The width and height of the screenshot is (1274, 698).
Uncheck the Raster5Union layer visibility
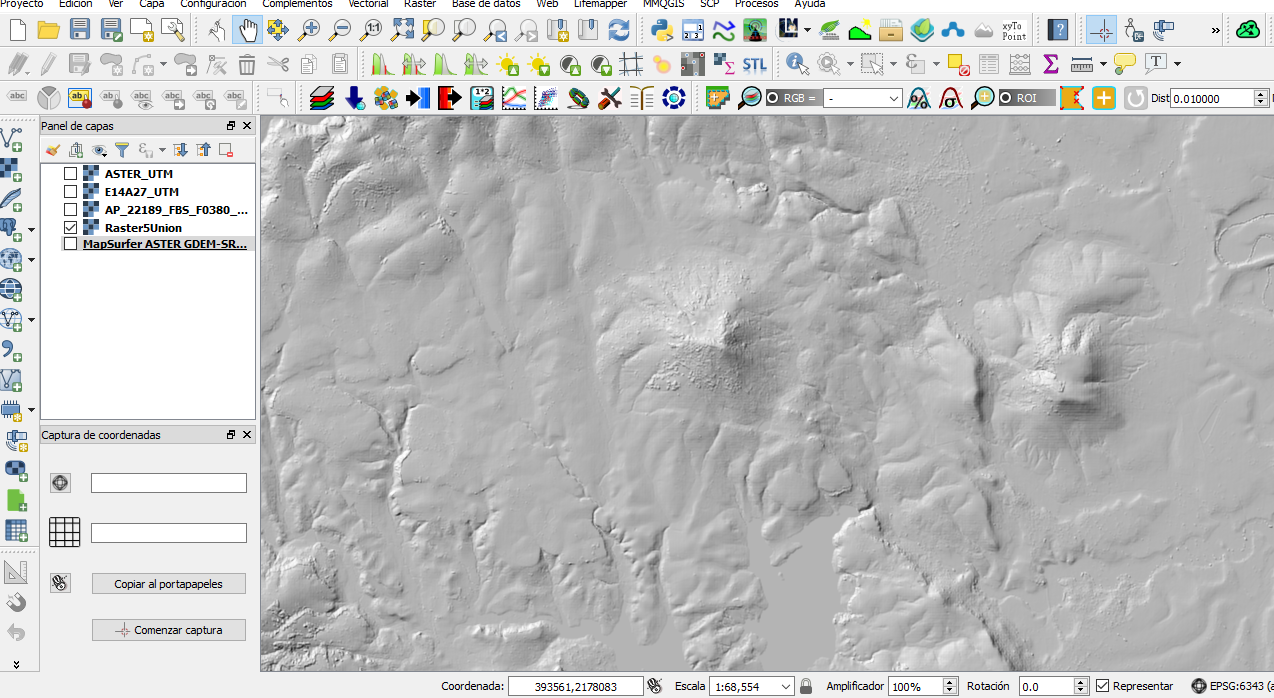pos(70,228)
